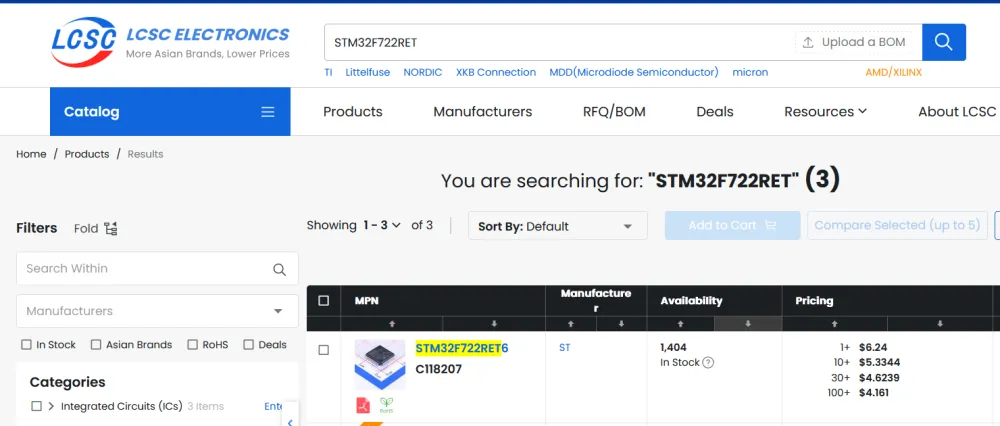
Task: Click the $6.24 price for 1+
Action: coord(873,348)
